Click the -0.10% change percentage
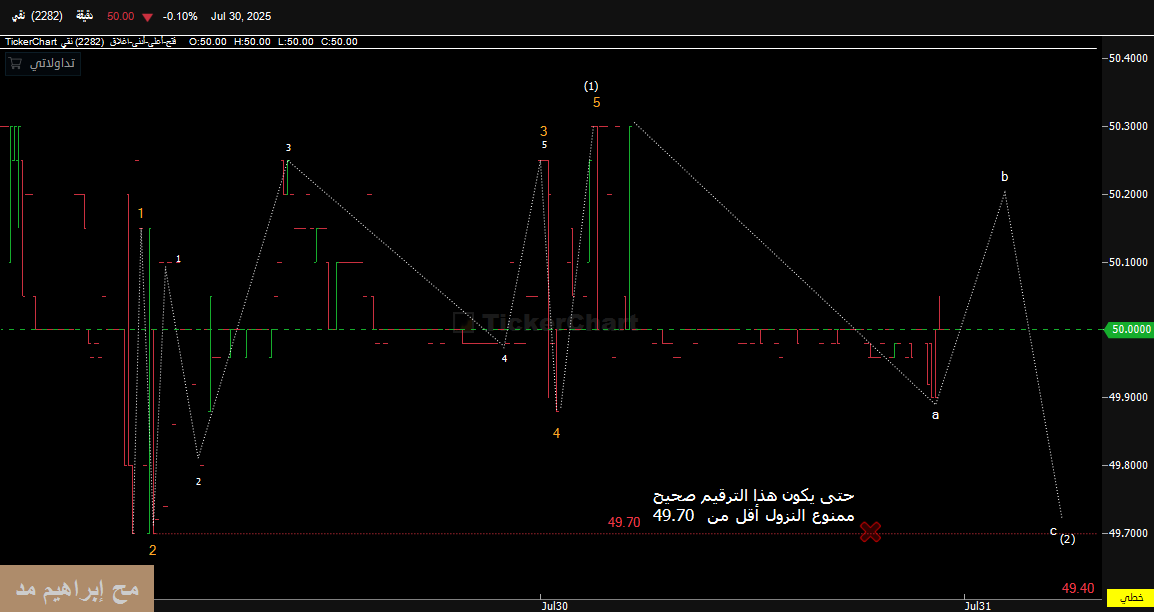 (180, 16)
